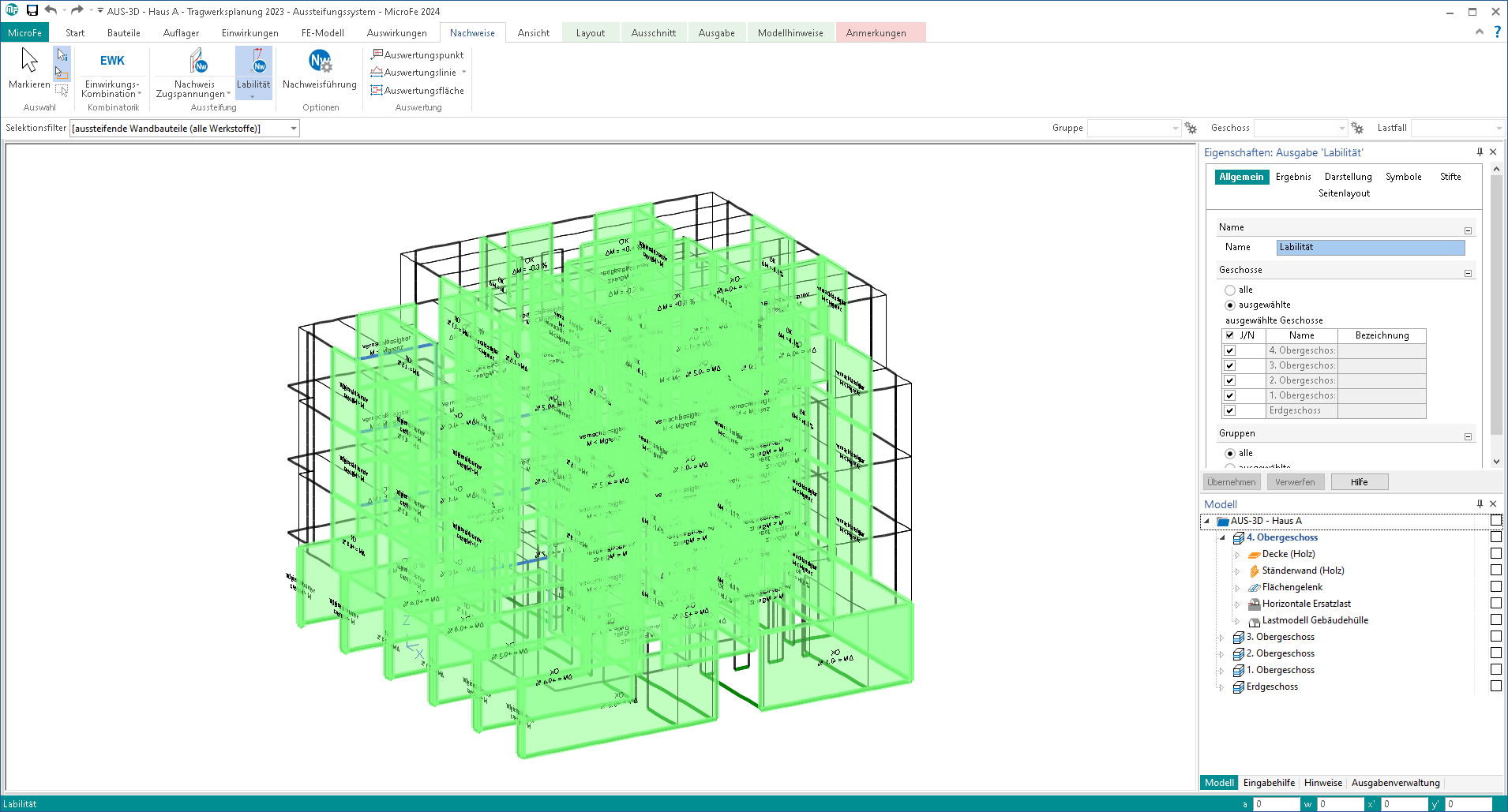Viewport: 1508px width, 812px height.
Task: Select the Nachweis Zugspannungen icon
Action: 197,62
